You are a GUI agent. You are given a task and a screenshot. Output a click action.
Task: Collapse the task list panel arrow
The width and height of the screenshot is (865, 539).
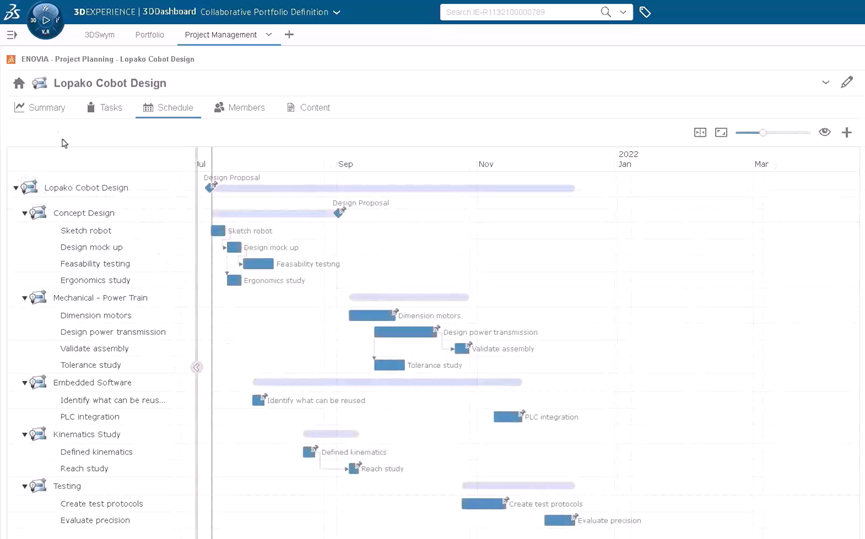click(x=197, y=367)
